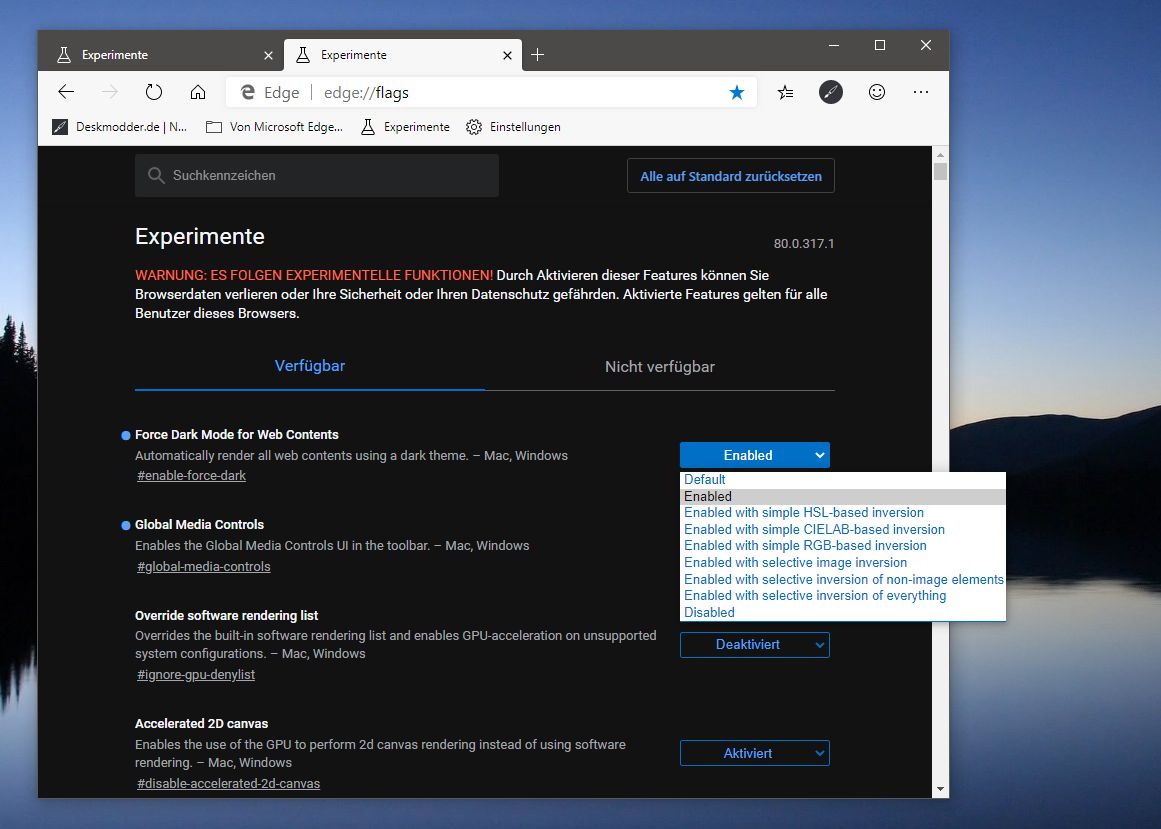The width and height of the screenshot is (1161, 829).
Task: Open the Deaktiviert dropdown for software rendering
Action: pyautogui.click(x=755, y=645)
